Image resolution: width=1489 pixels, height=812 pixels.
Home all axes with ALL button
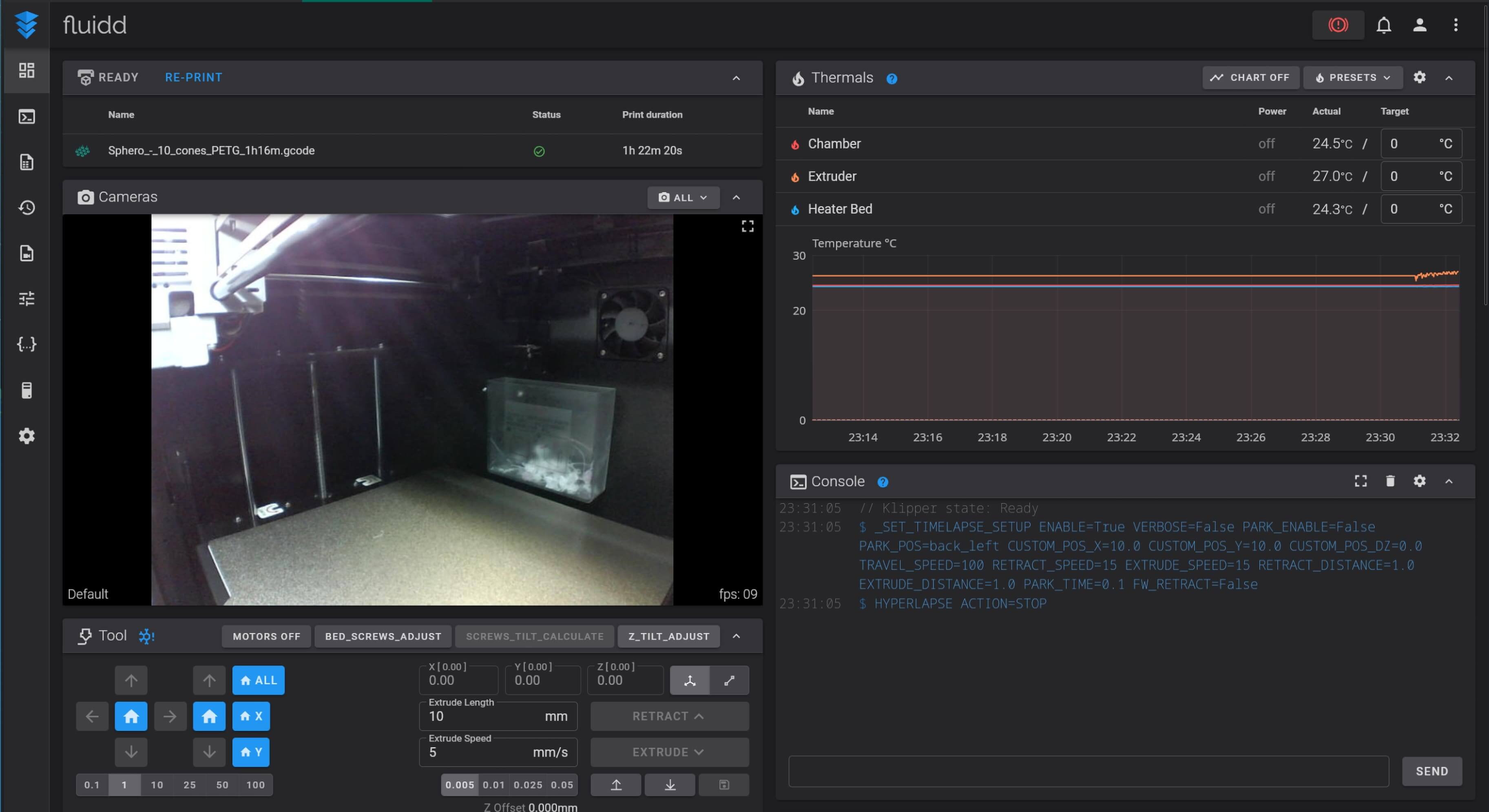tap(259, 680)
